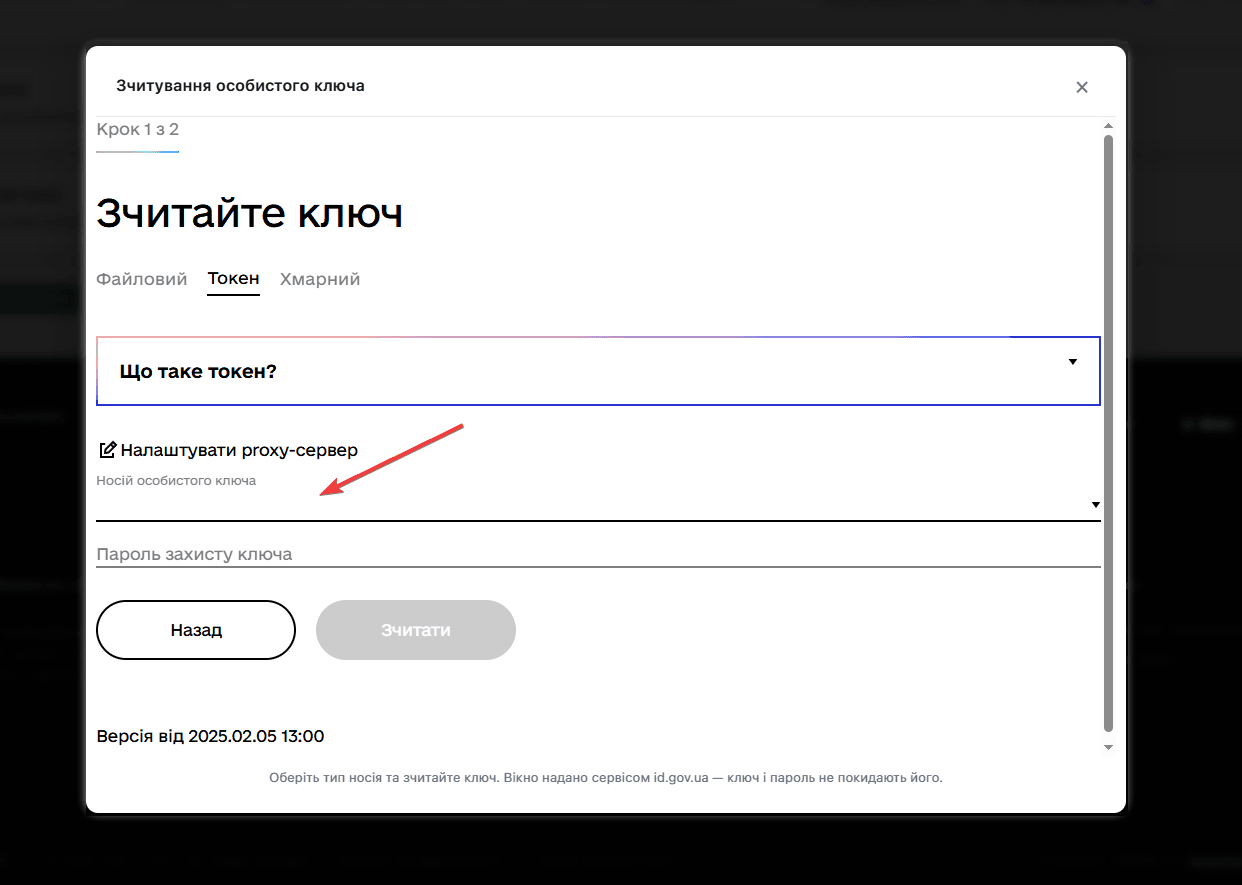Switch to the Файловий tab
The height and width of the screenshot is (885, 1242).
(x=142, y=279)
